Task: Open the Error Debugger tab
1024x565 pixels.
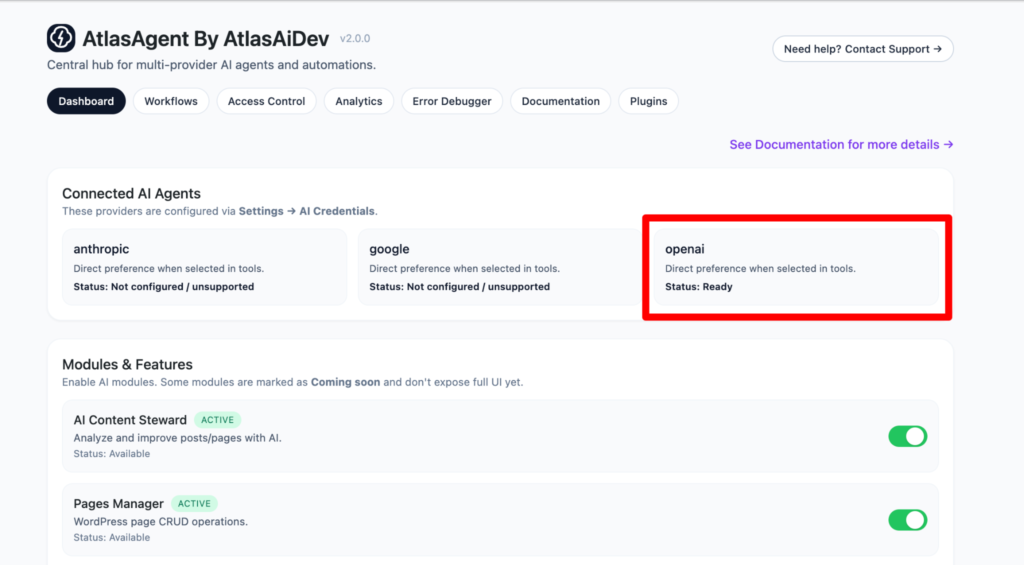Action: point(452,101)
